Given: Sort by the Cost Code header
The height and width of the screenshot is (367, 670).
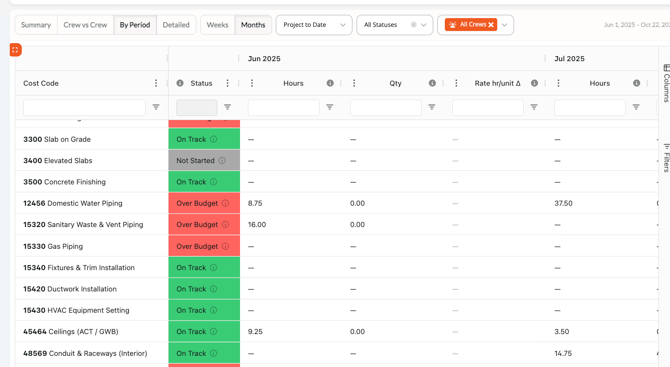Looking at the screenshot, I should point(41,83).
